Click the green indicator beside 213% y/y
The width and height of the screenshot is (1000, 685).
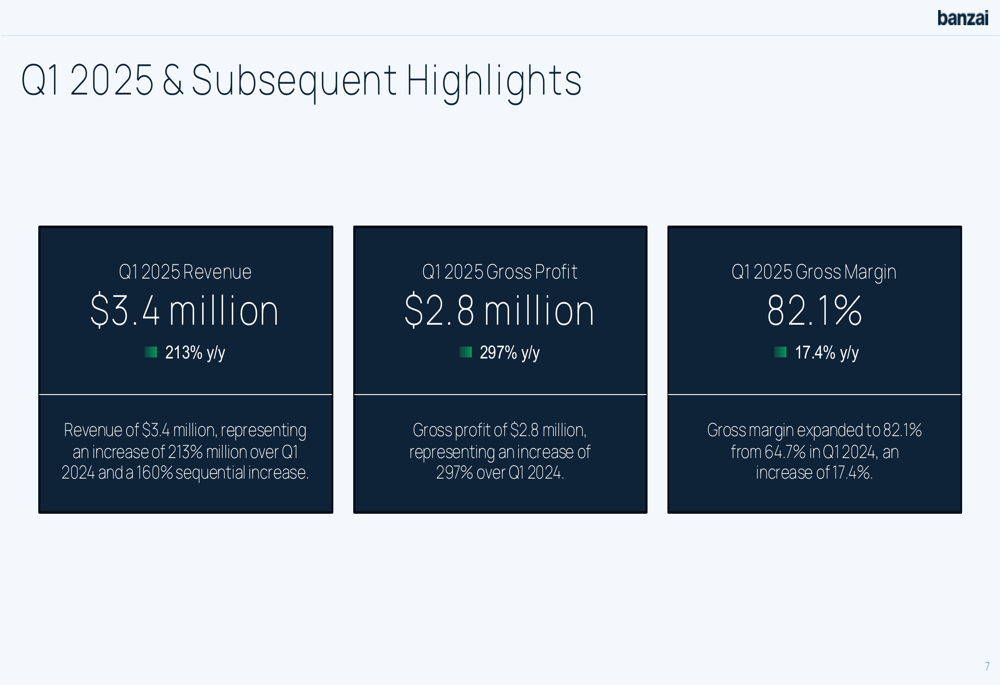(x=151, y=352)
